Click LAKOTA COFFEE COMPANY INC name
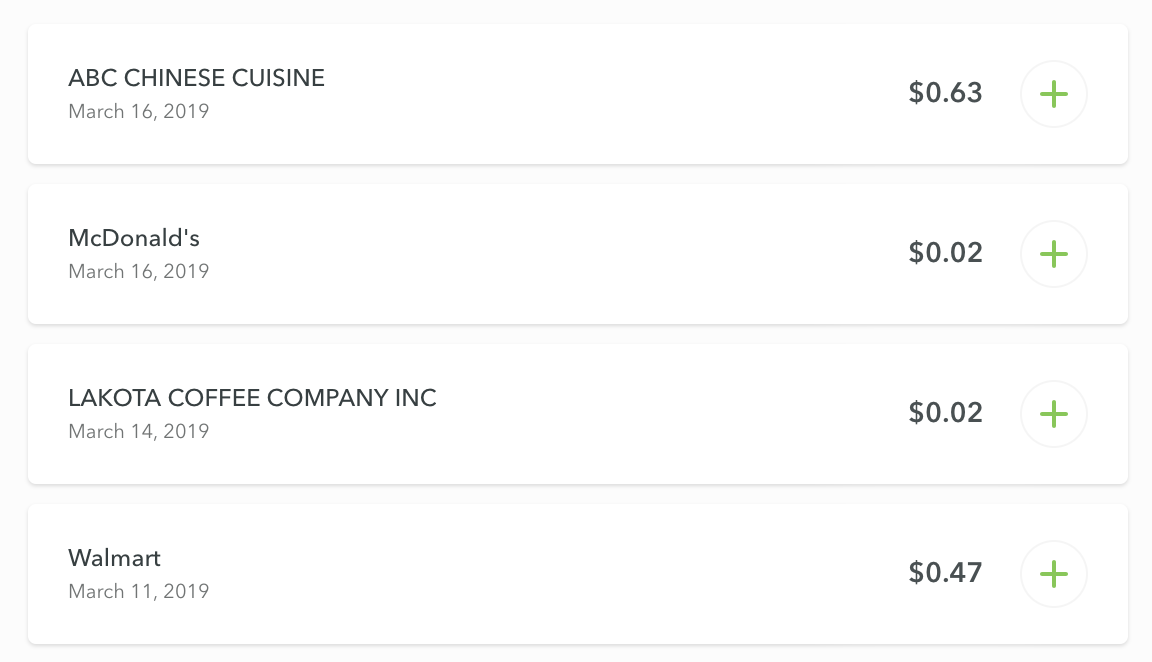 coord(252,398)
